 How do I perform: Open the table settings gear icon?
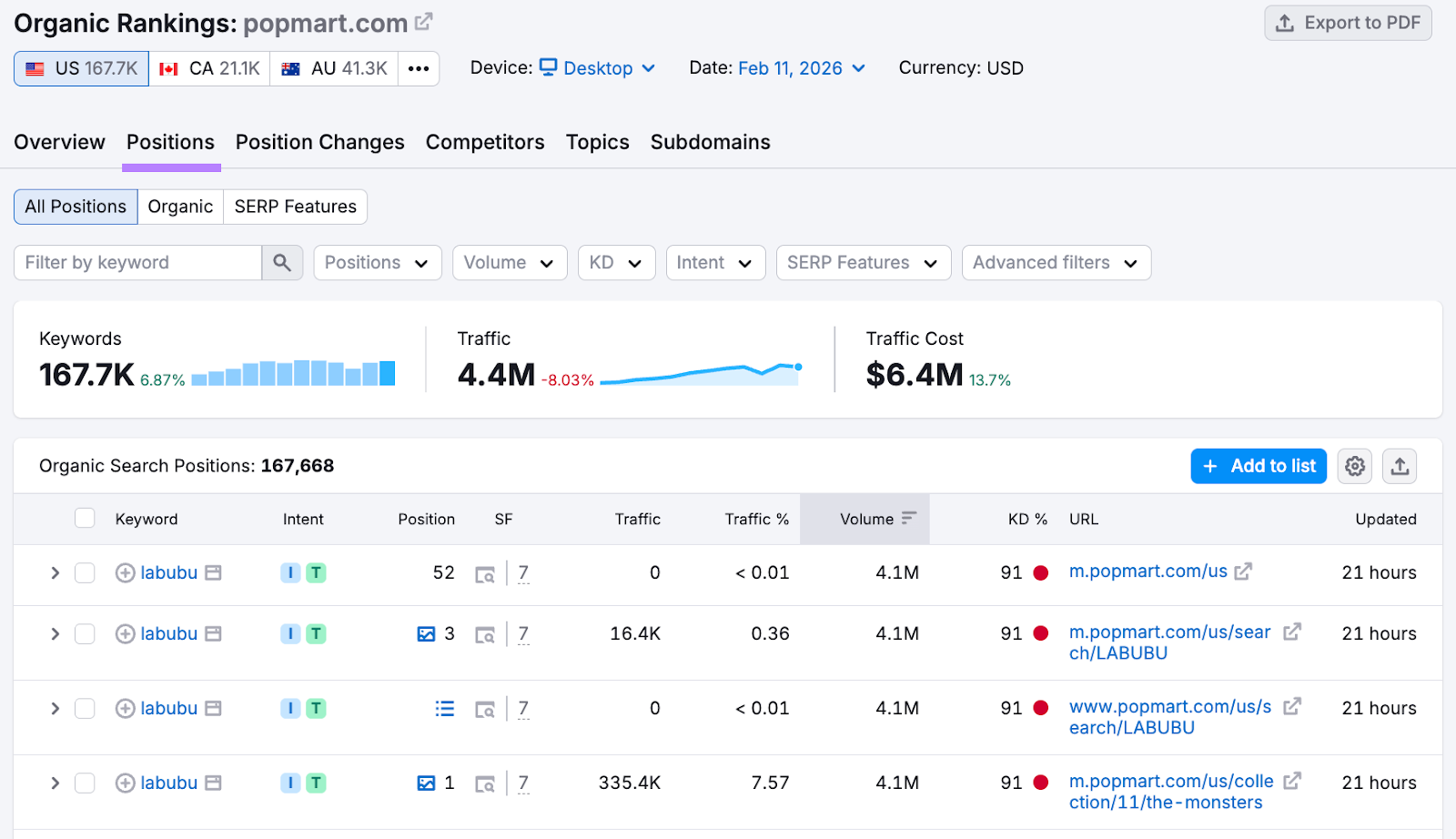[x=1354, y=465]
